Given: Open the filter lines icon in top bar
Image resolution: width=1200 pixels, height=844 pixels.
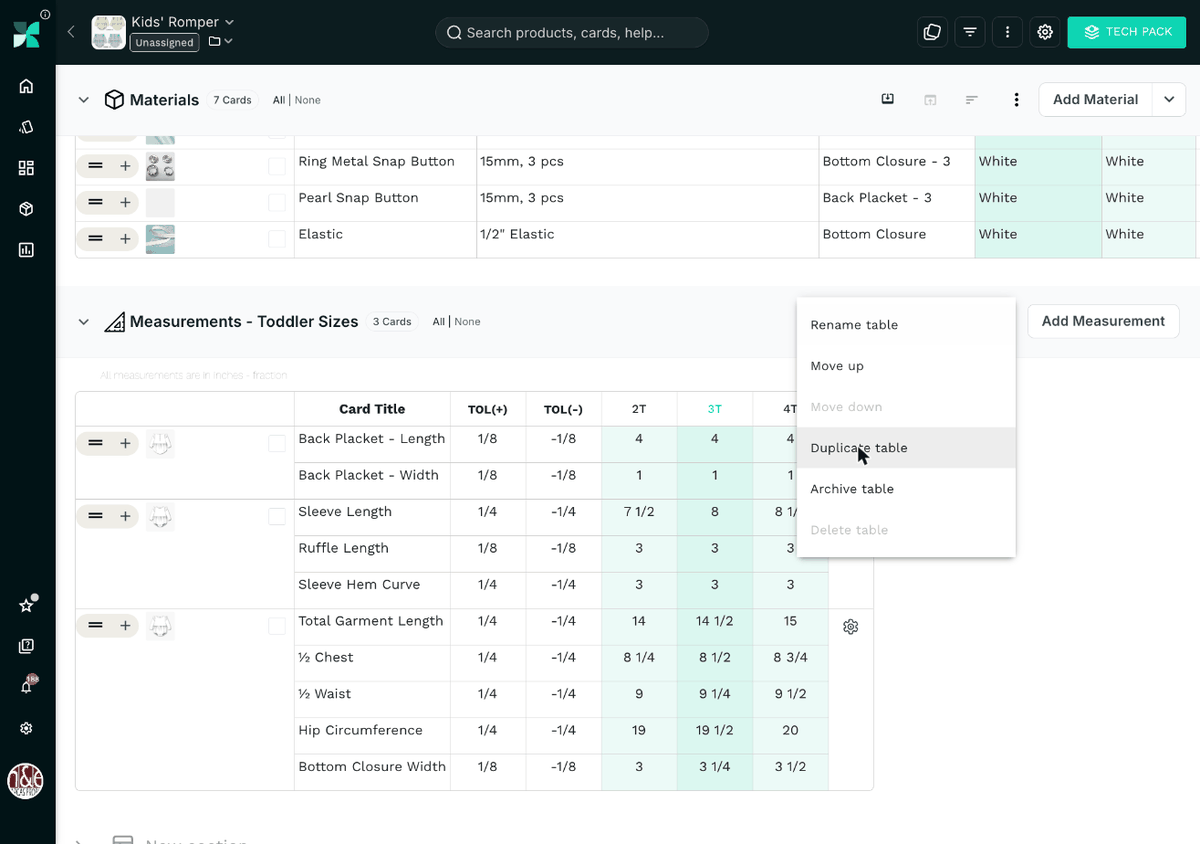Looking at the screenshot, I should pos(970,32).
